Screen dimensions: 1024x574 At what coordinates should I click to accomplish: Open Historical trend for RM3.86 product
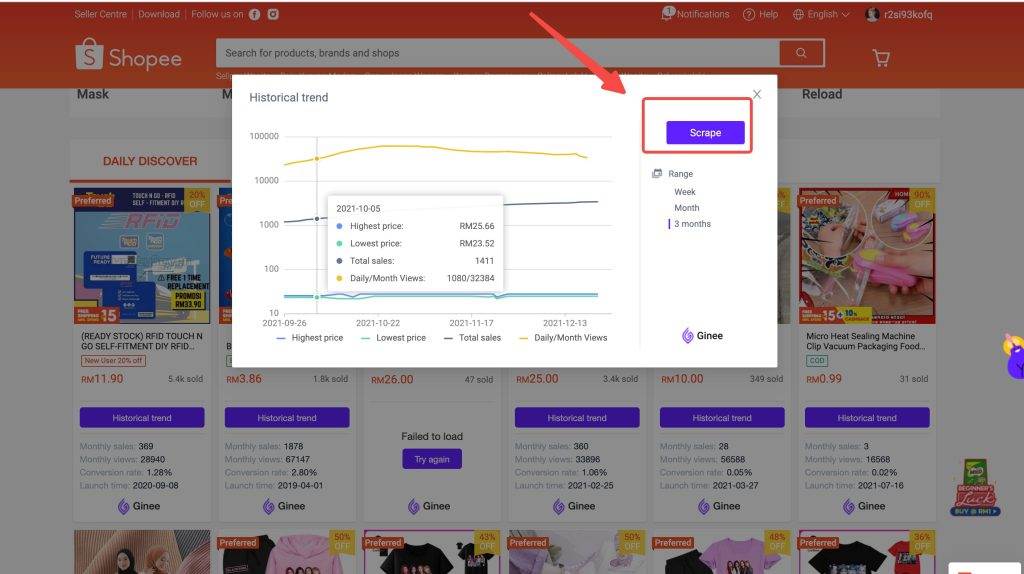(287, 418)
